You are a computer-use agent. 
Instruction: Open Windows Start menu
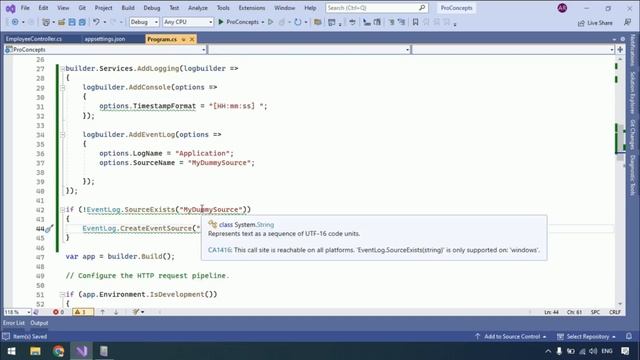coord(11,351)
